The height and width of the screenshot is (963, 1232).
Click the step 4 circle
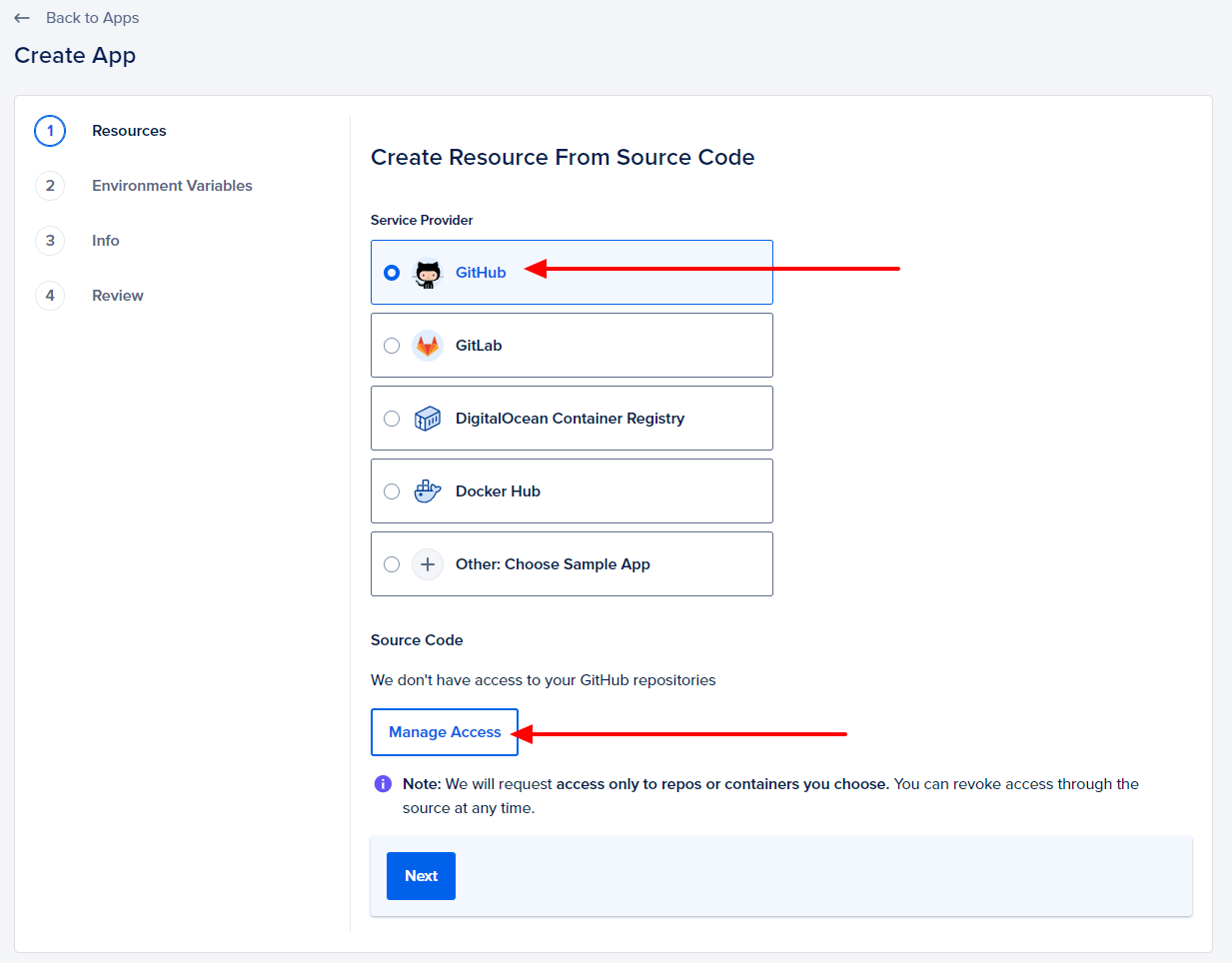50,296
